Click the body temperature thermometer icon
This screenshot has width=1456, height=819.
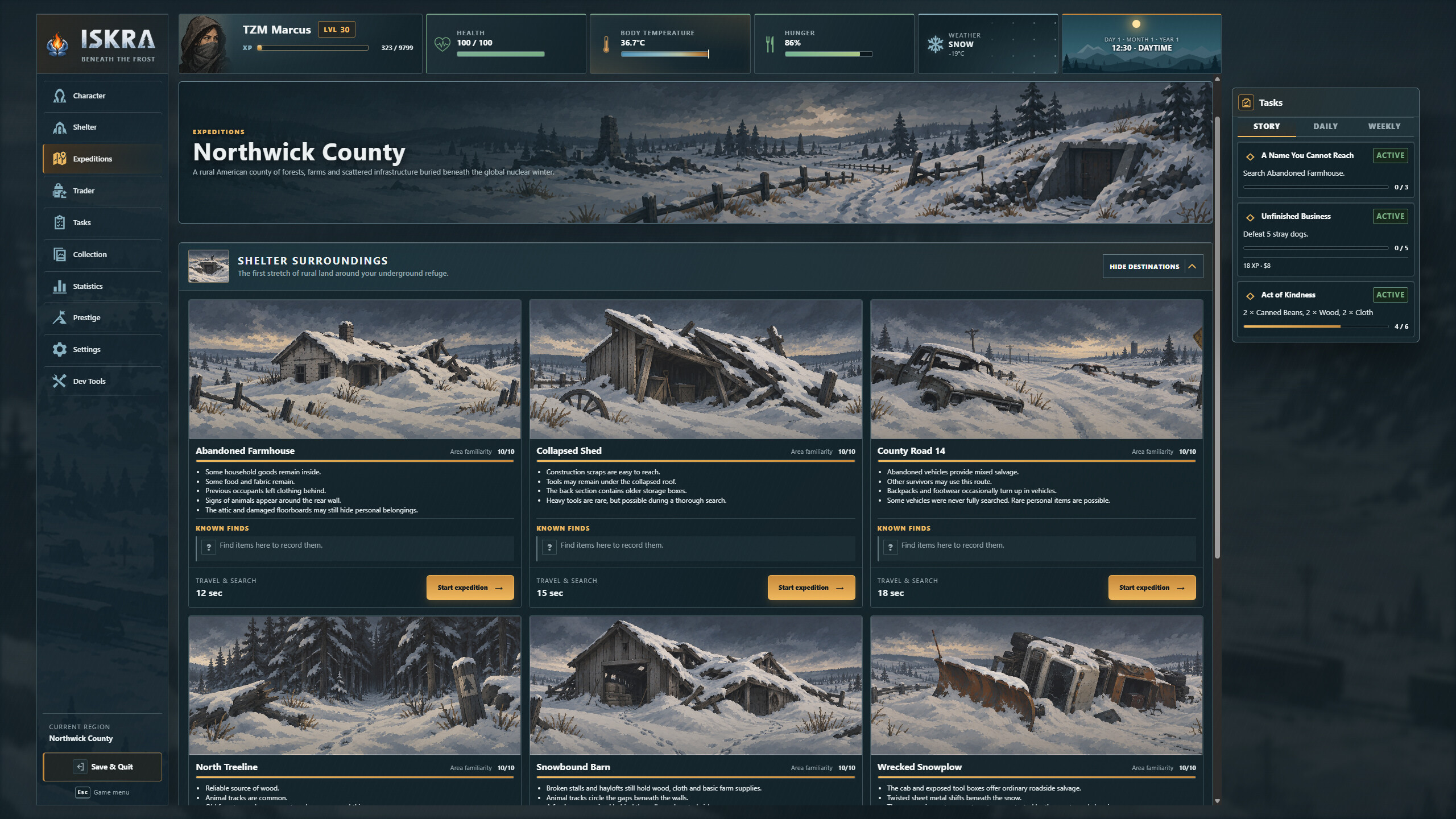(x=606, y=44)
